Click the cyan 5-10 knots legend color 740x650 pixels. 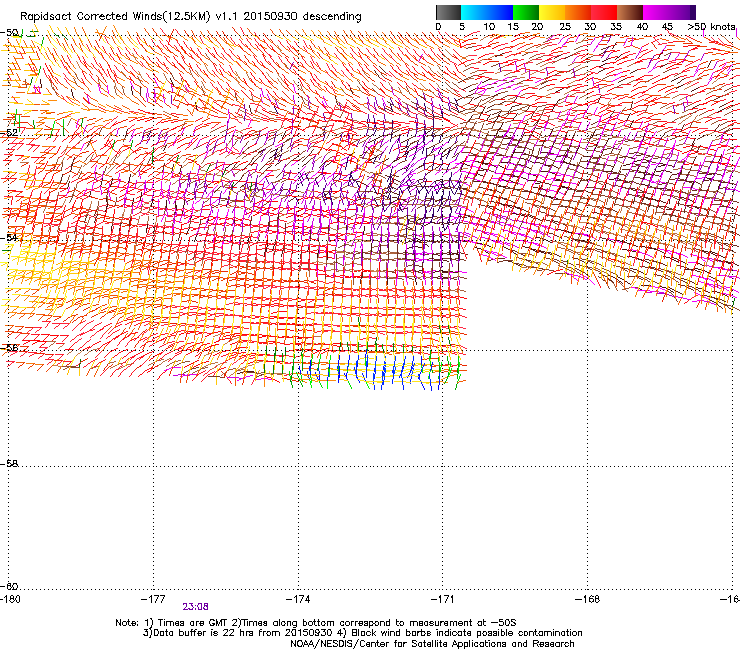[474, 12]
